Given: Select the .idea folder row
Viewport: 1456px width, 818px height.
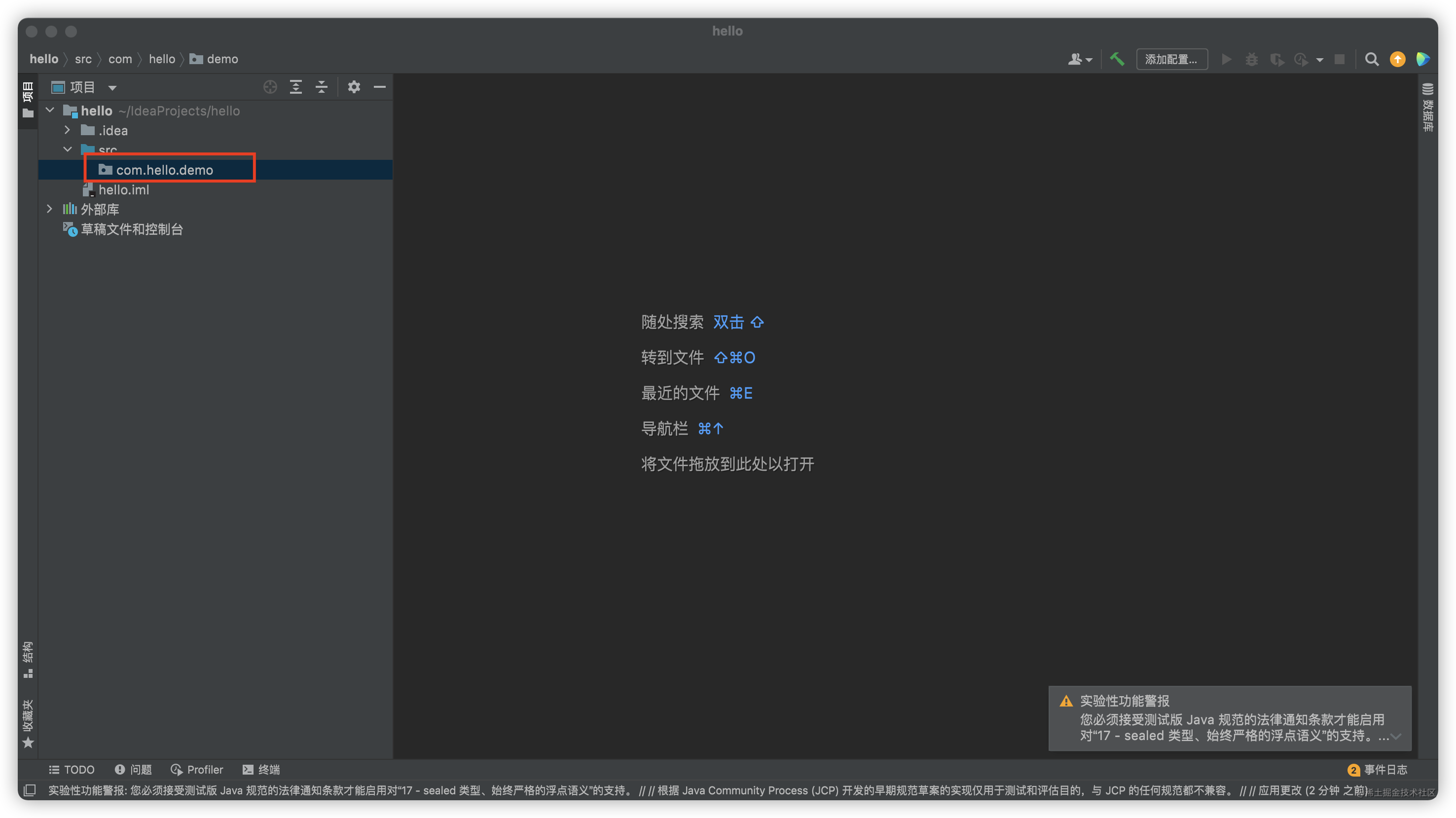Looking at the screenshot, I should click(215, 130).
